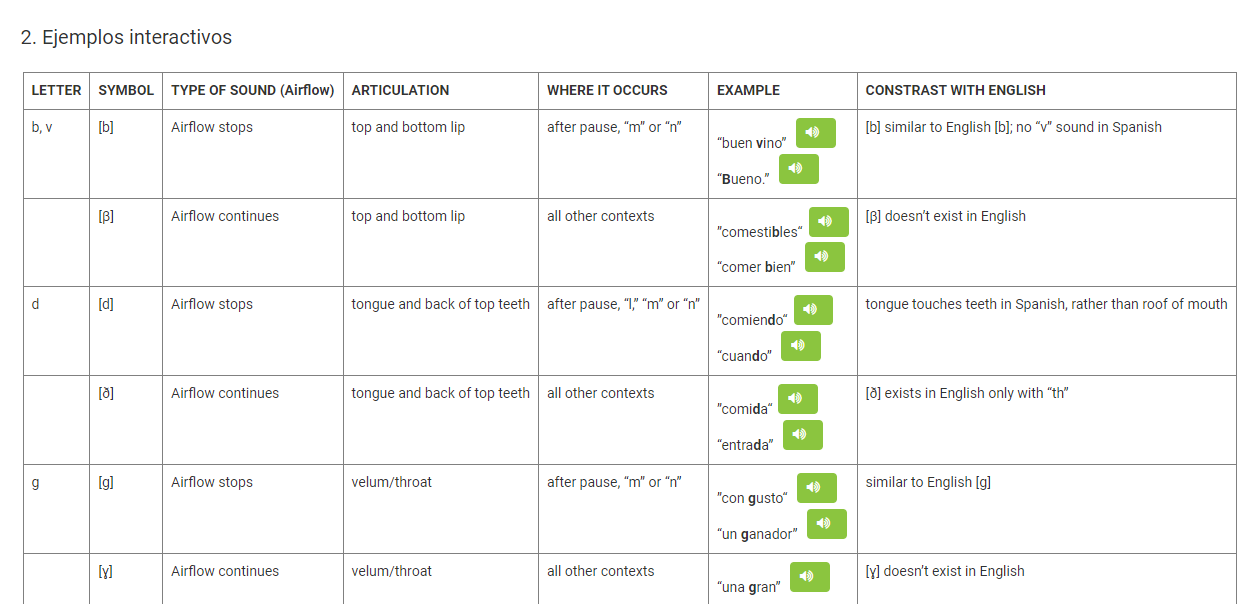The height and width of the screenshot is (604, 1241).
Task: Click the WHERE IT OCCURS header
Action: [x=607, y=90]
